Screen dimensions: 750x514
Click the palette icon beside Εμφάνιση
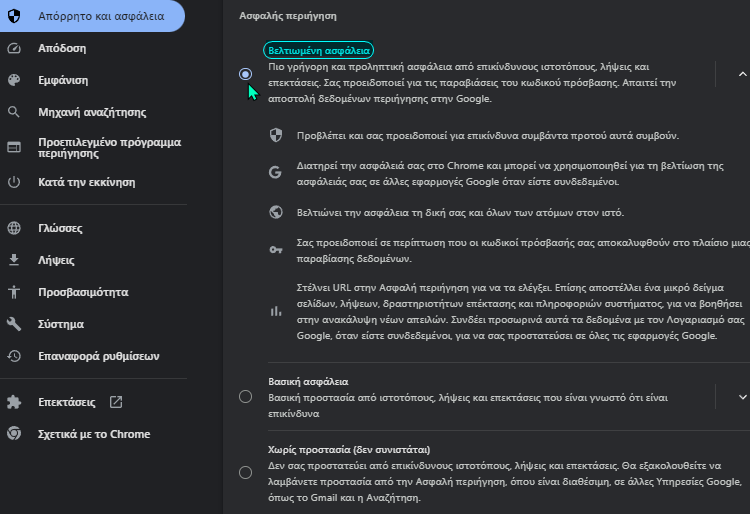pyautogui.click(x=14, y=80)
